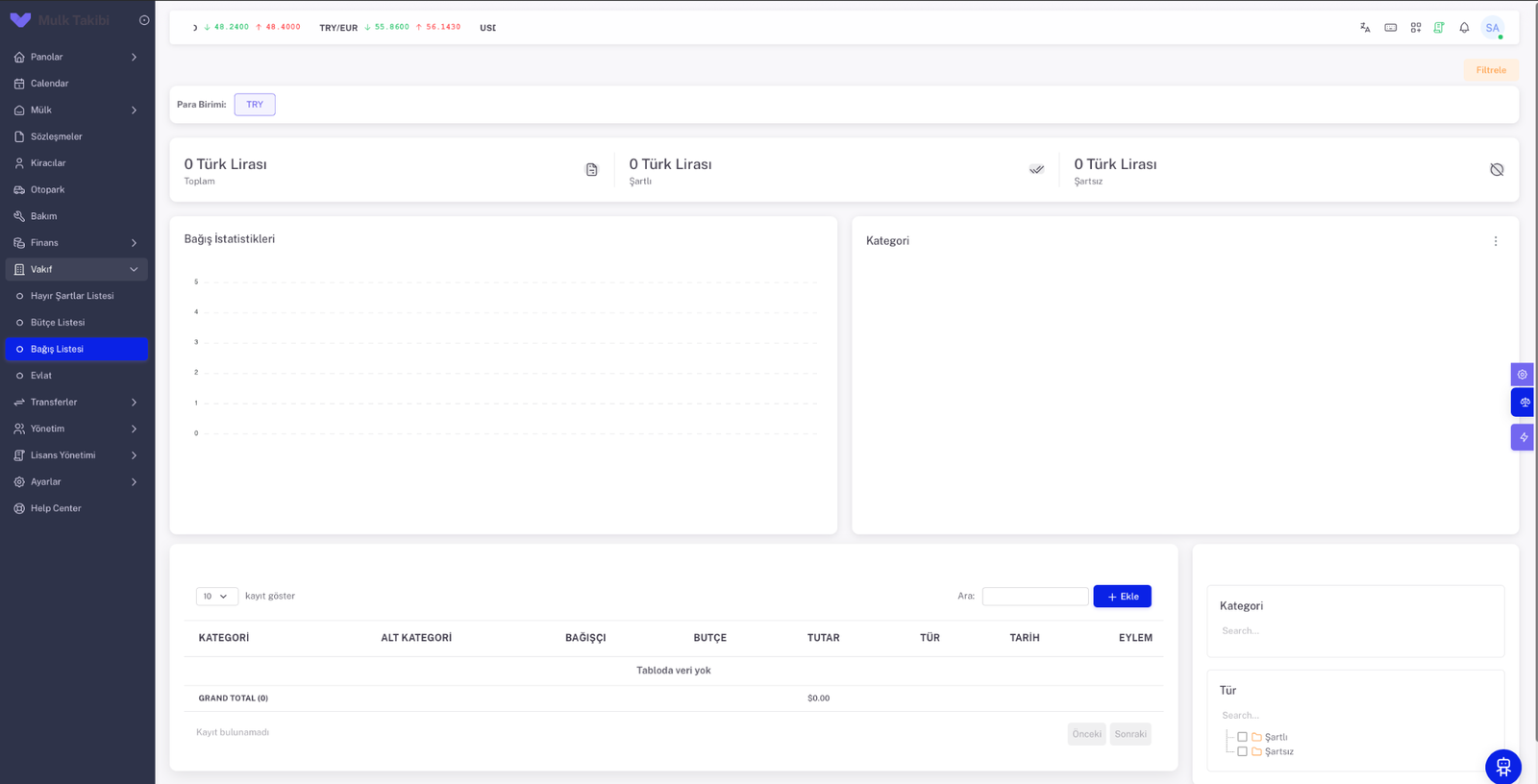The image size is (1538, 784).
Task: Click the SA user avatar
Action: (x=1493, y=28)
